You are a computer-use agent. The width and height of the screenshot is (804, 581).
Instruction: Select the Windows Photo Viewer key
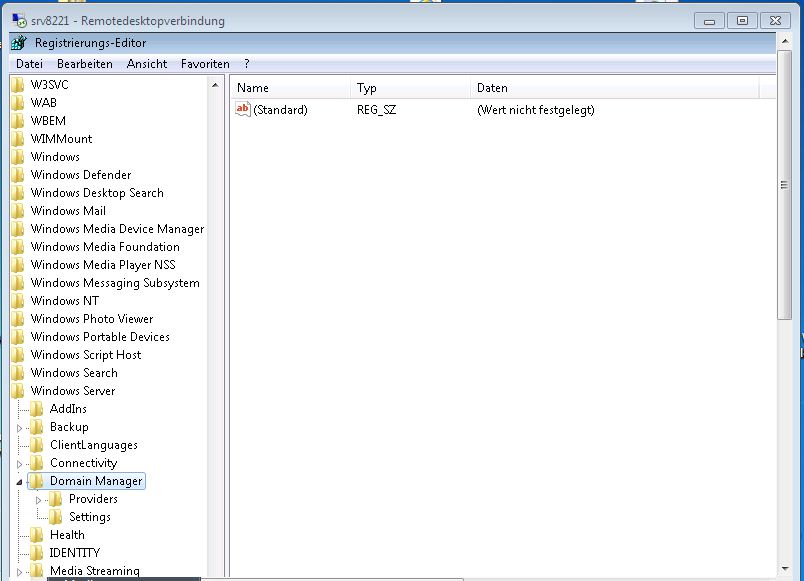(x=92, y=318)
